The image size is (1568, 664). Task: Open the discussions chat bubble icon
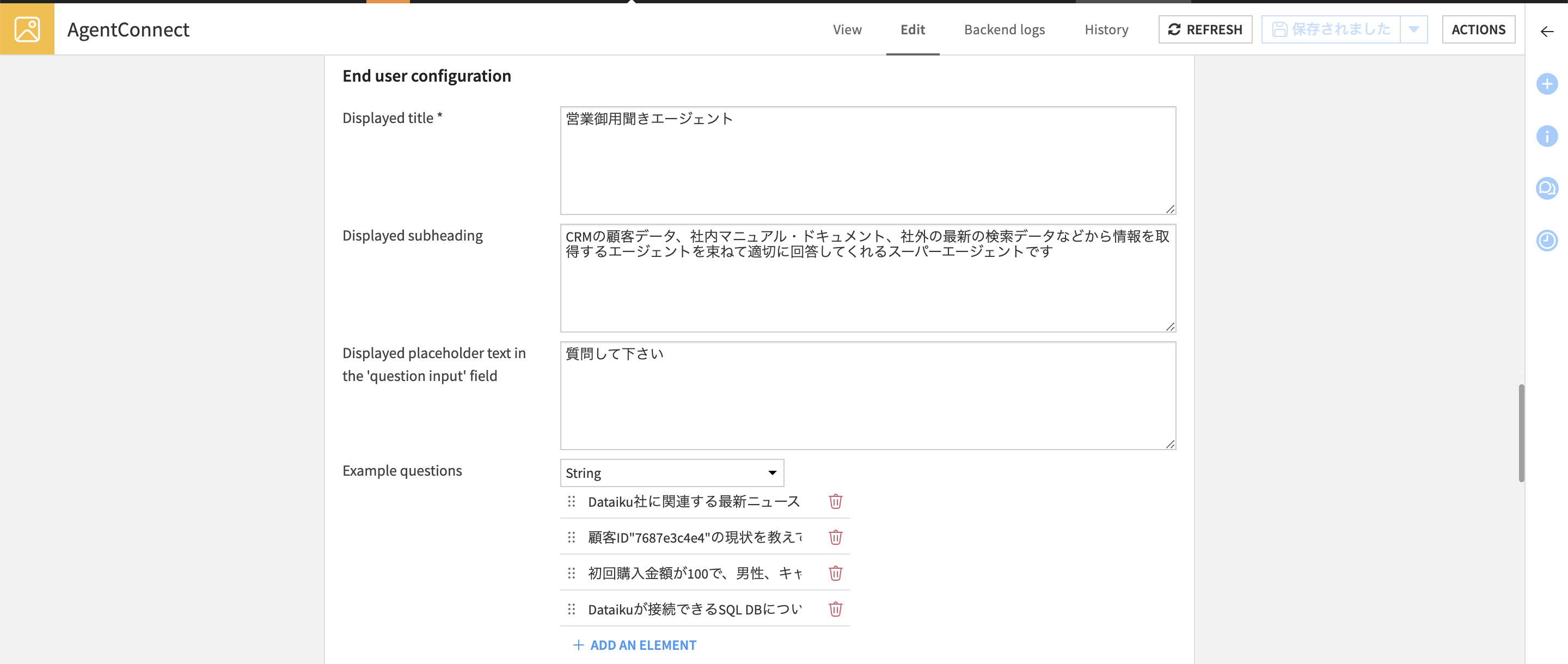coord(1546,188)
